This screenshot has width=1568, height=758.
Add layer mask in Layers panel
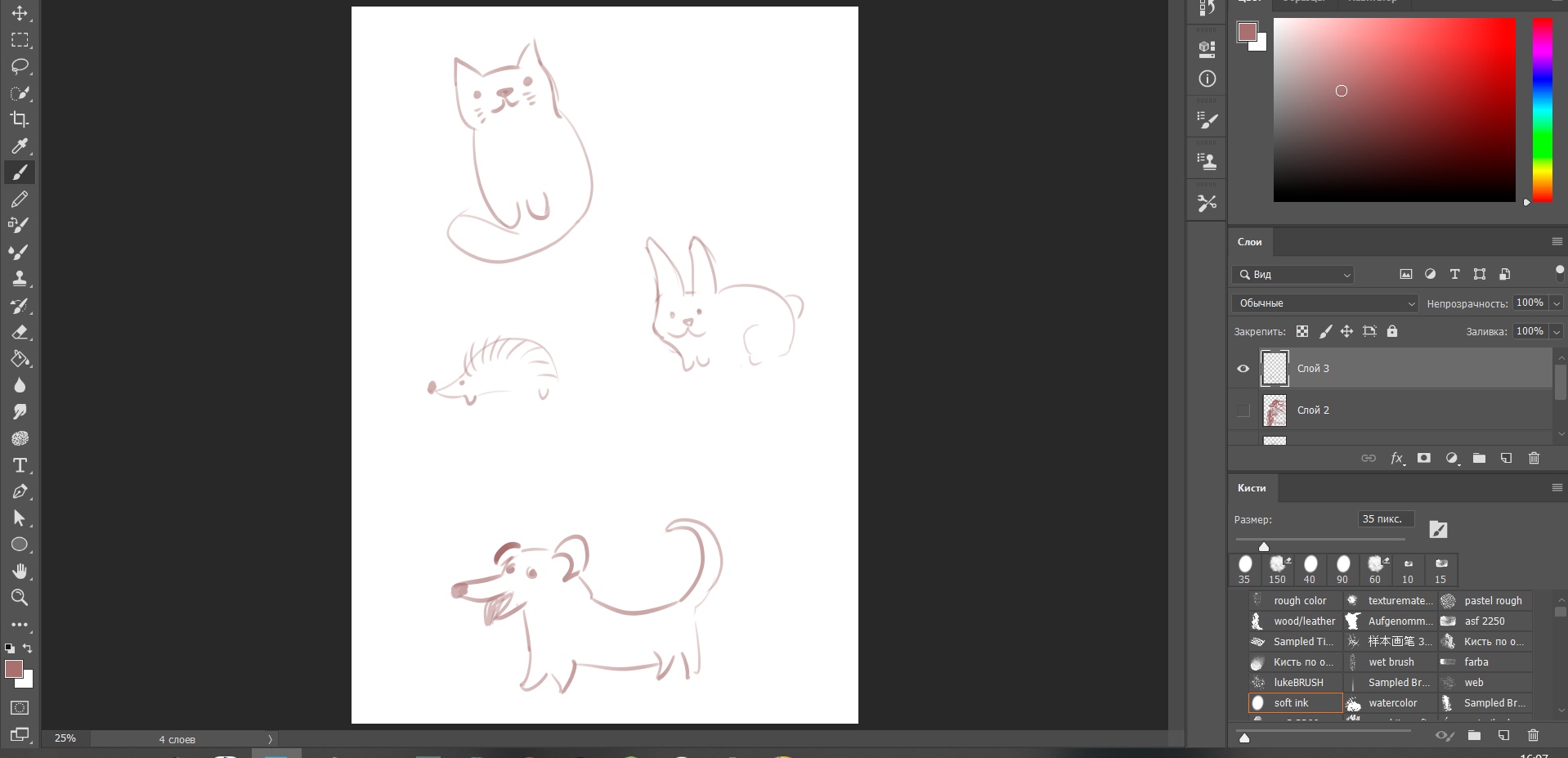[1424, 458]
